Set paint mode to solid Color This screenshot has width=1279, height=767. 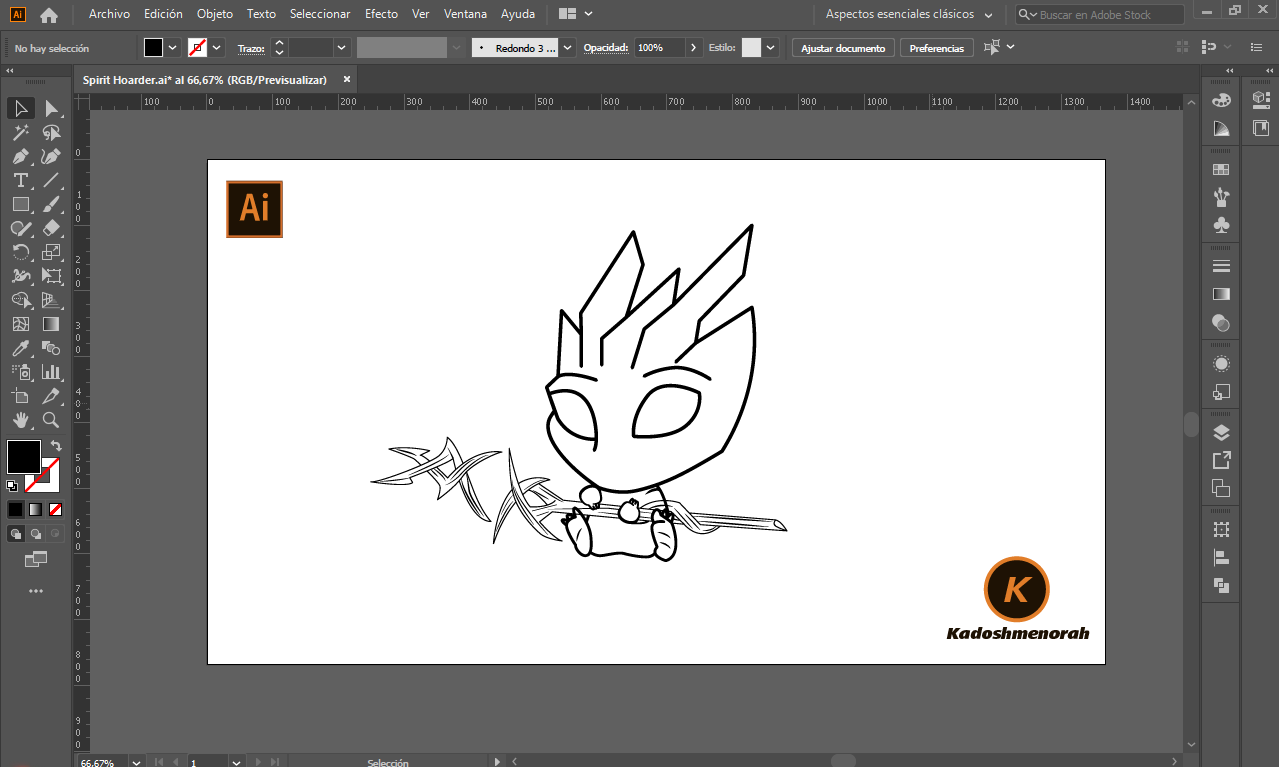tap(16, 509)
